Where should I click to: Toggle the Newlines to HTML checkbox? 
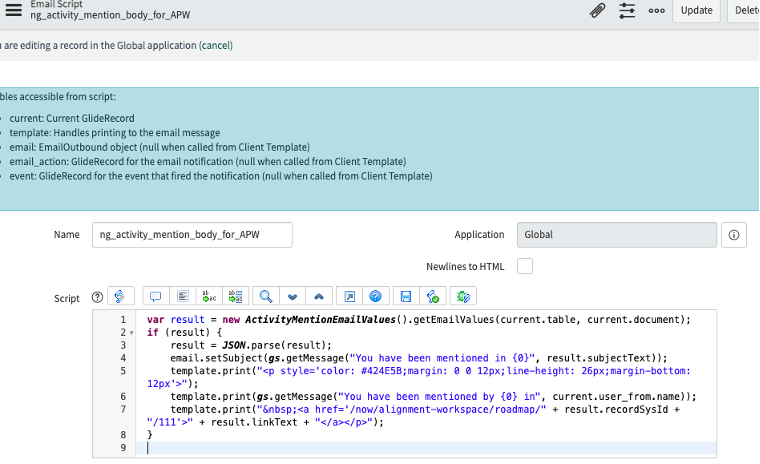point(524,266)
